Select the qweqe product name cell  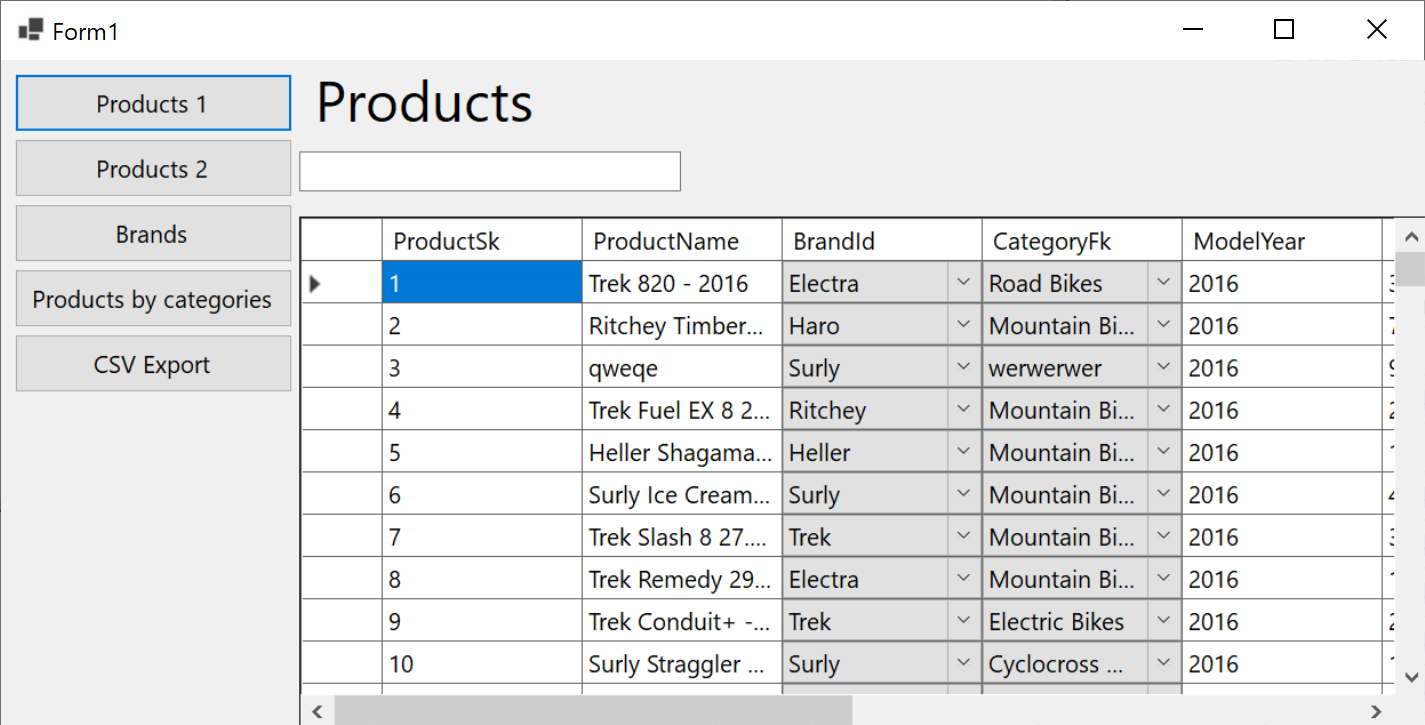tap(680, 369)
